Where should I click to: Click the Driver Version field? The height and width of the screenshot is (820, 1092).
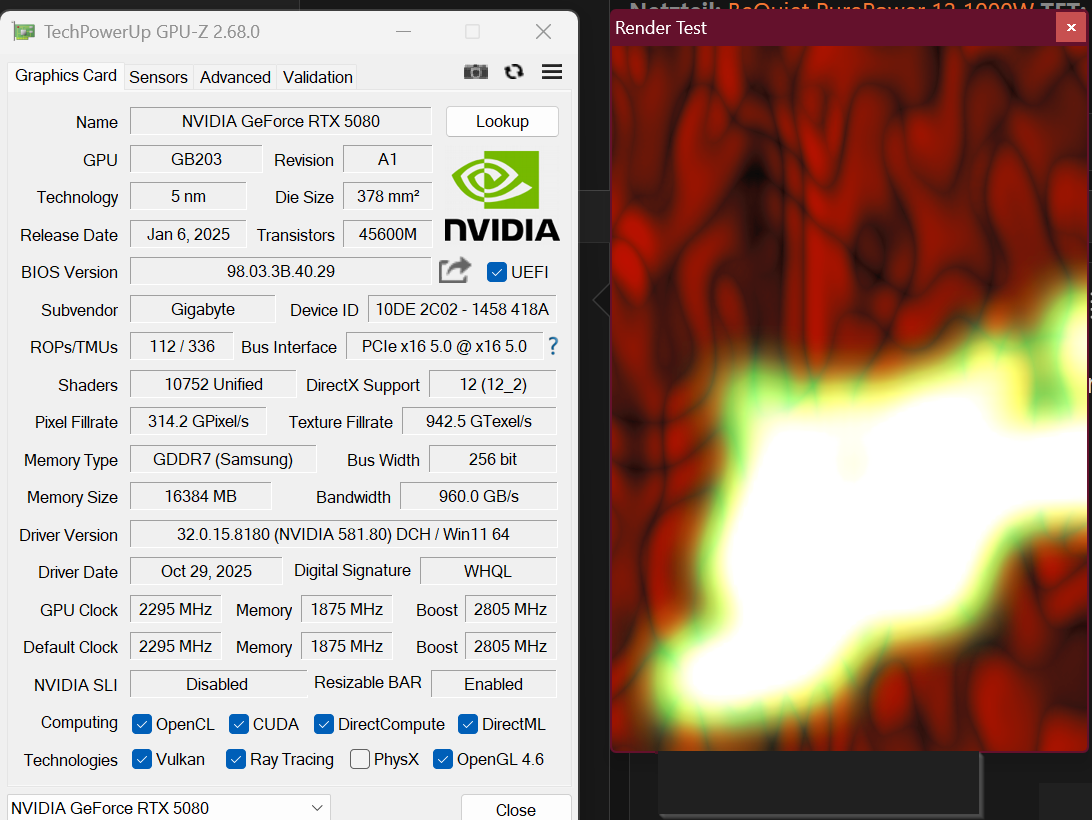[x=343, y=534]
